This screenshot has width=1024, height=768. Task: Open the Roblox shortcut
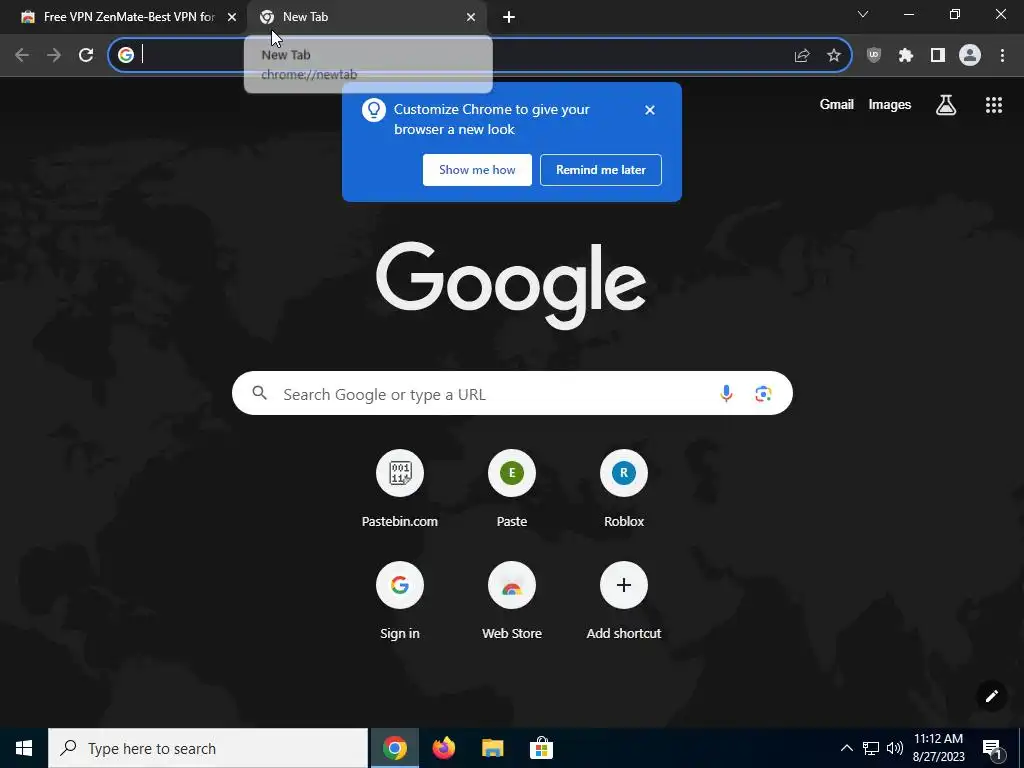click(624, 488)
